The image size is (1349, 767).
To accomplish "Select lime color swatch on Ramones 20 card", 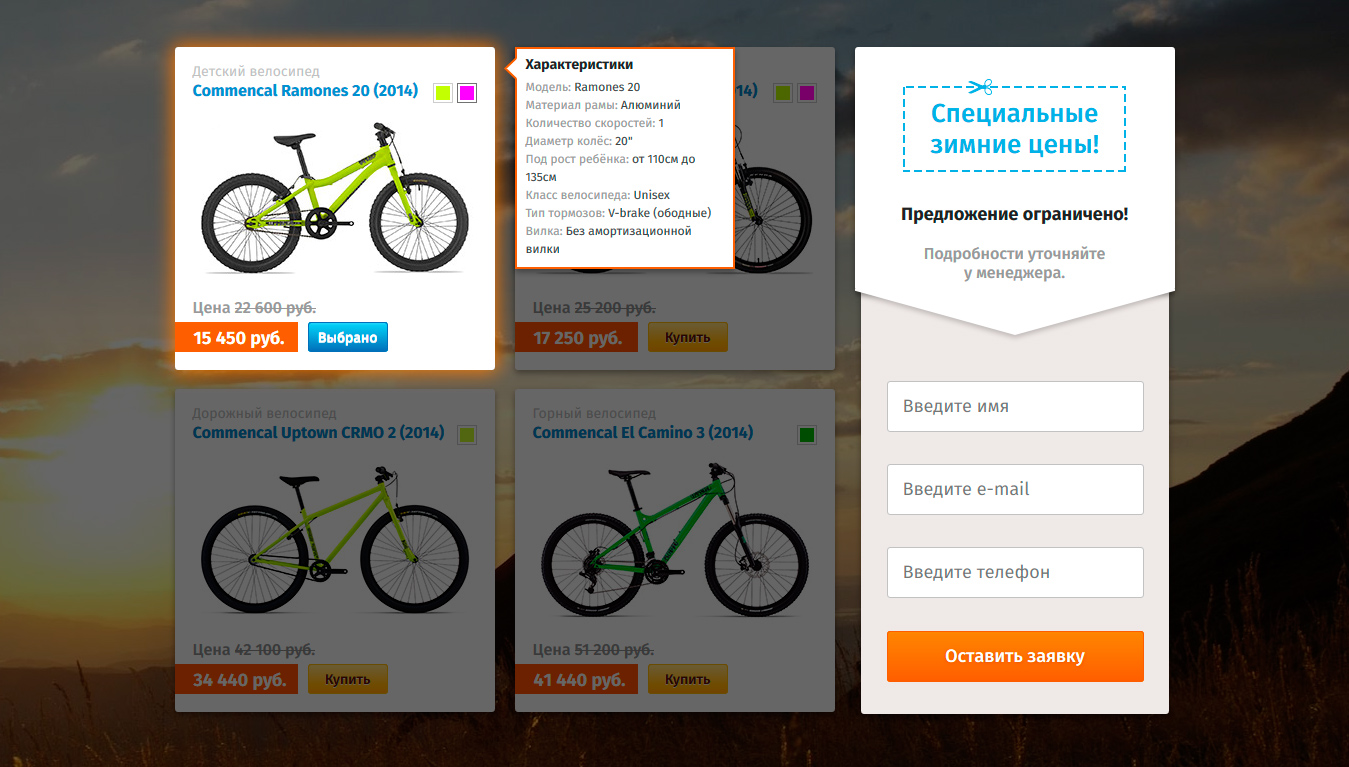I will 443,93.
